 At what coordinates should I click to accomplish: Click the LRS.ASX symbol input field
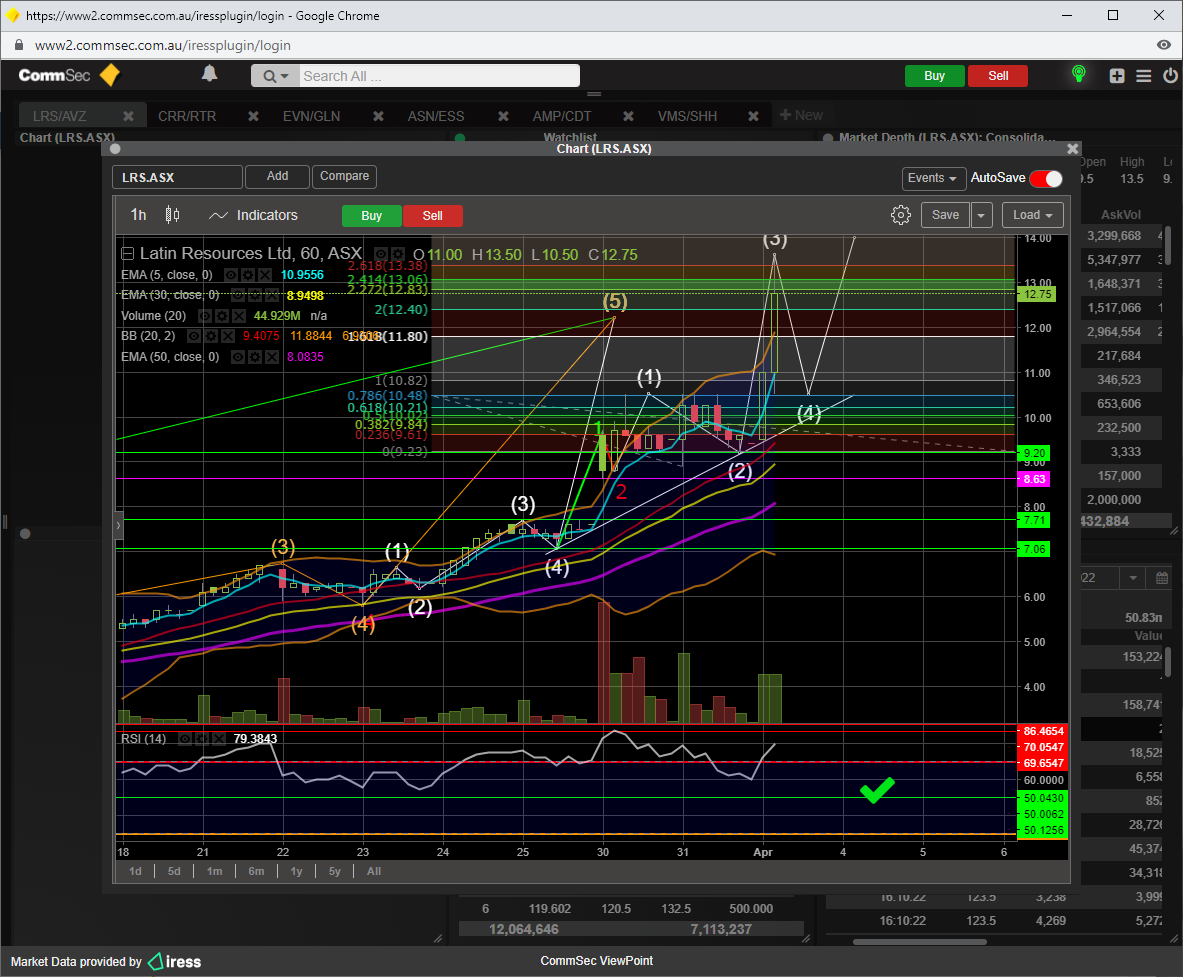coord(177,177)
